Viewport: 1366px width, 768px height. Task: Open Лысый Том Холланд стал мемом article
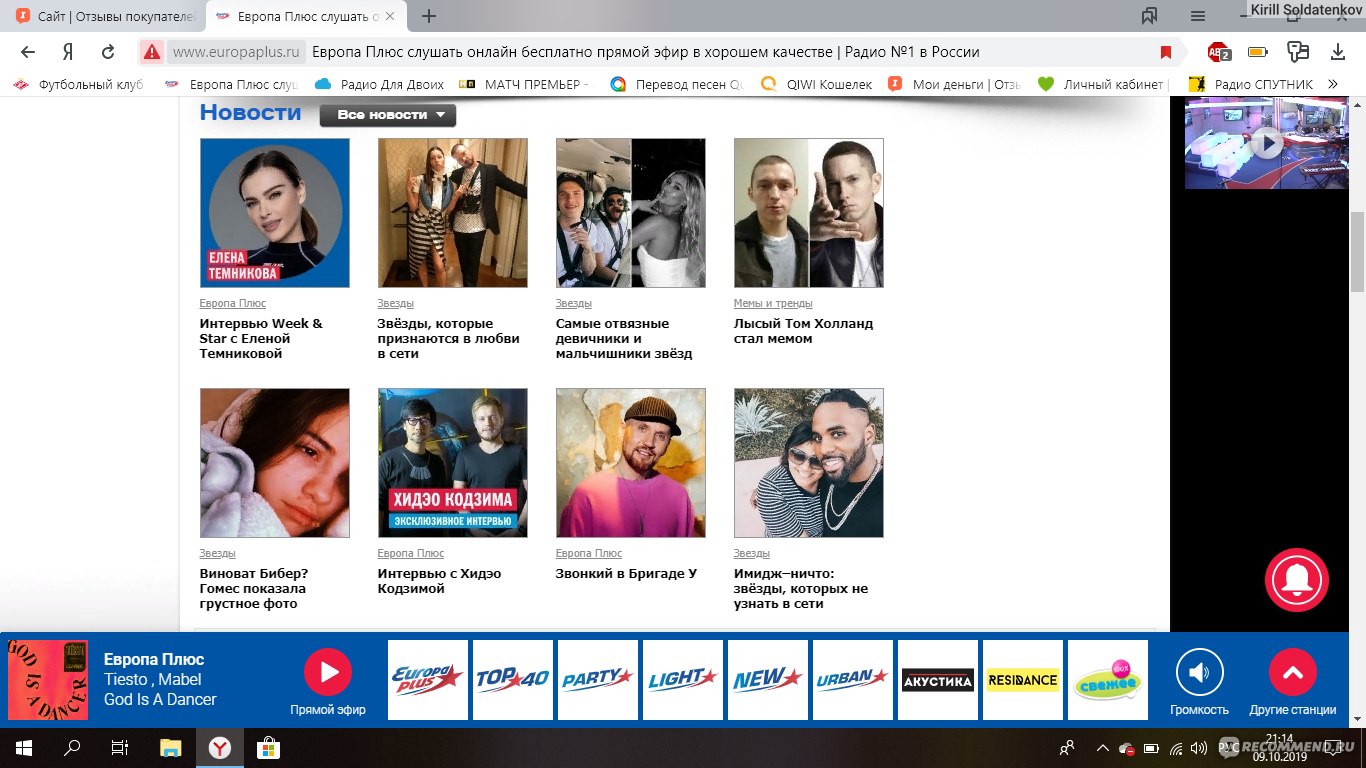pos(803,331)
